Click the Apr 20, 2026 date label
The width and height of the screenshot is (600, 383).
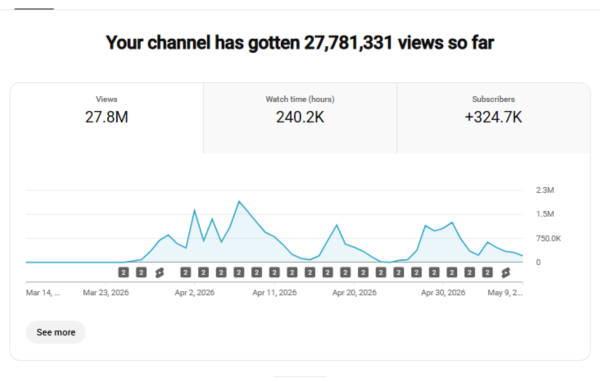(354, 293)
